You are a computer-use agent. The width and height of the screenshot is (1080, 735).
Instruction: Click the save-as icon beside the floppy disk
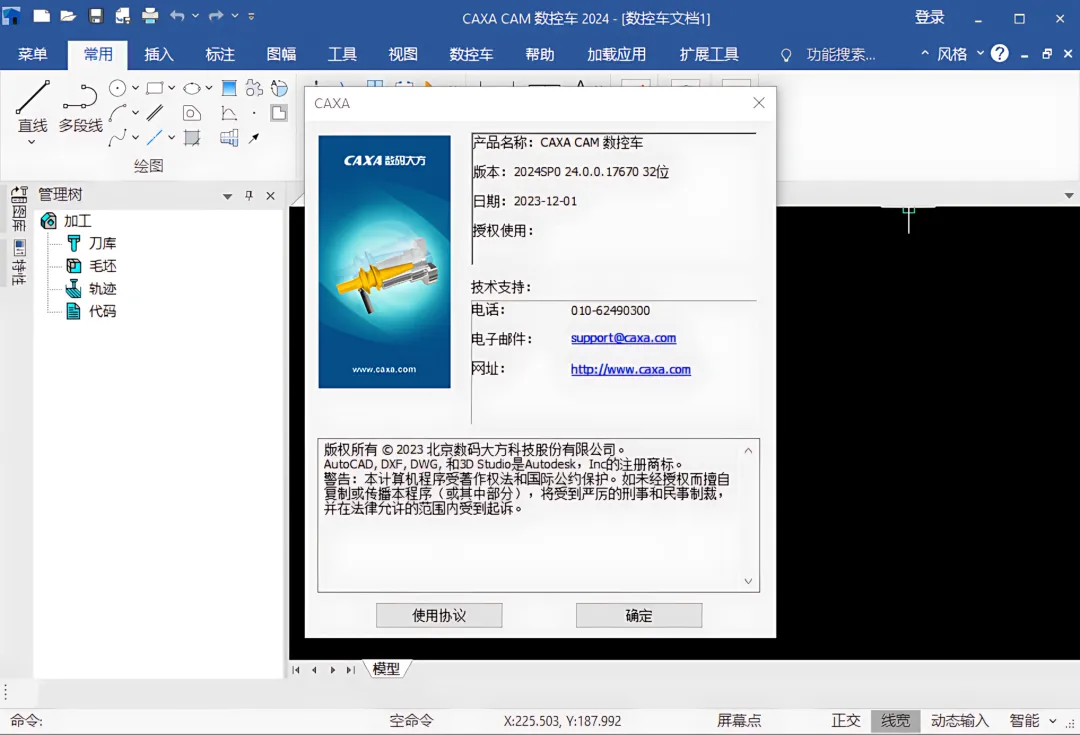point(123,16)
